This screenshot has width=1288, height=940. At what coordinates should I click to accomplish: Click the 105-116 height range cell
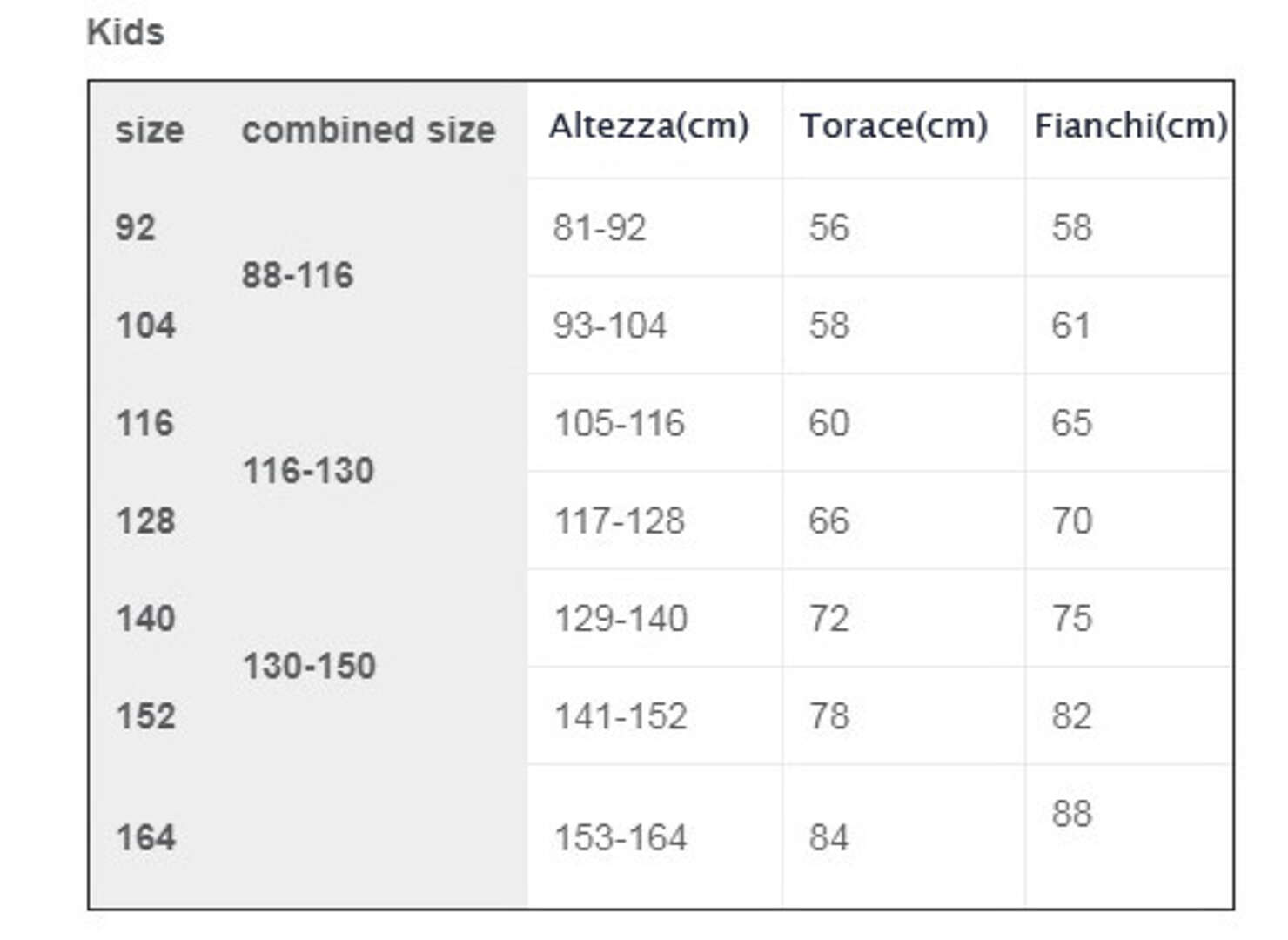[x=620, y=423]
